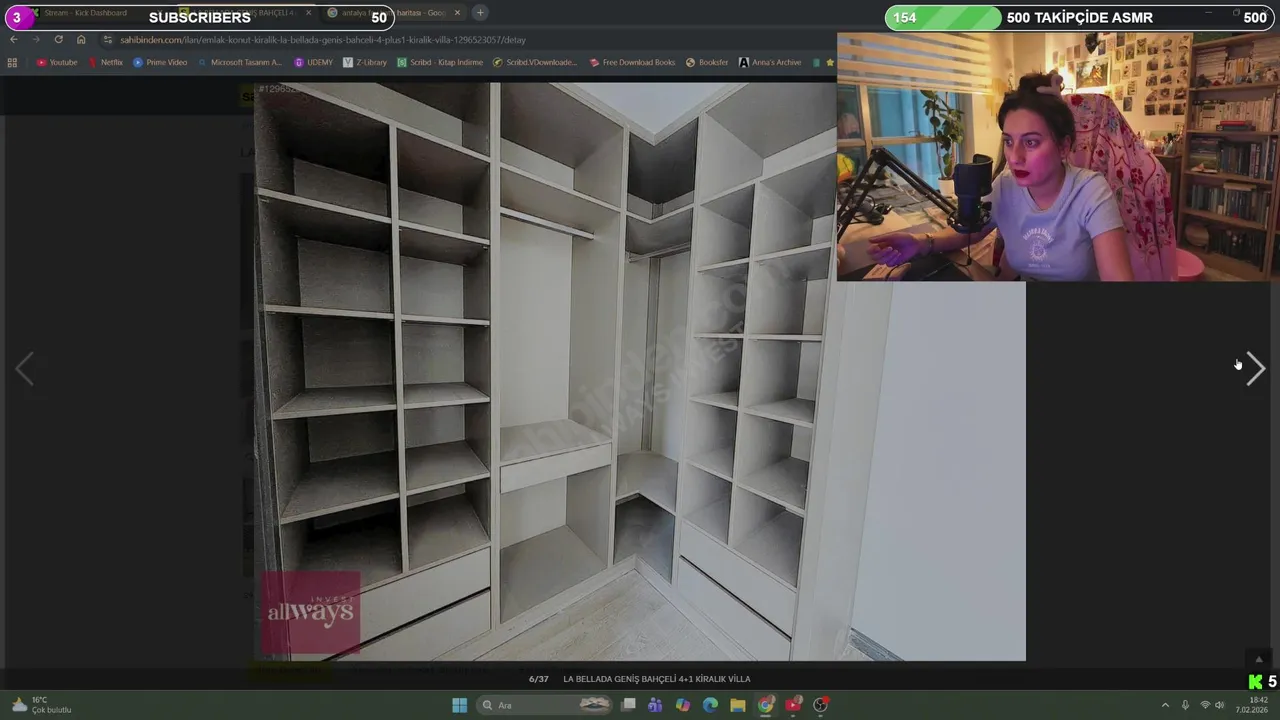
Task: Go to the previous gallery photo arrow
Action: [x=24, y=369]
